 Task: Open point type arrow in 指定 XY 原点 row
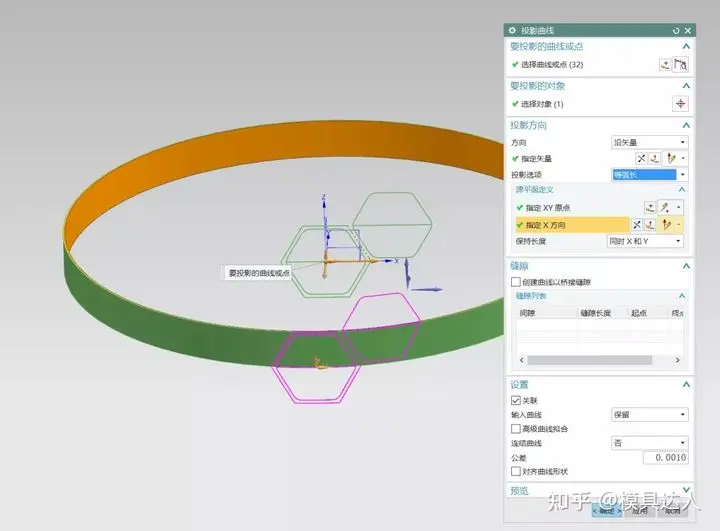(x=678, y=208)
